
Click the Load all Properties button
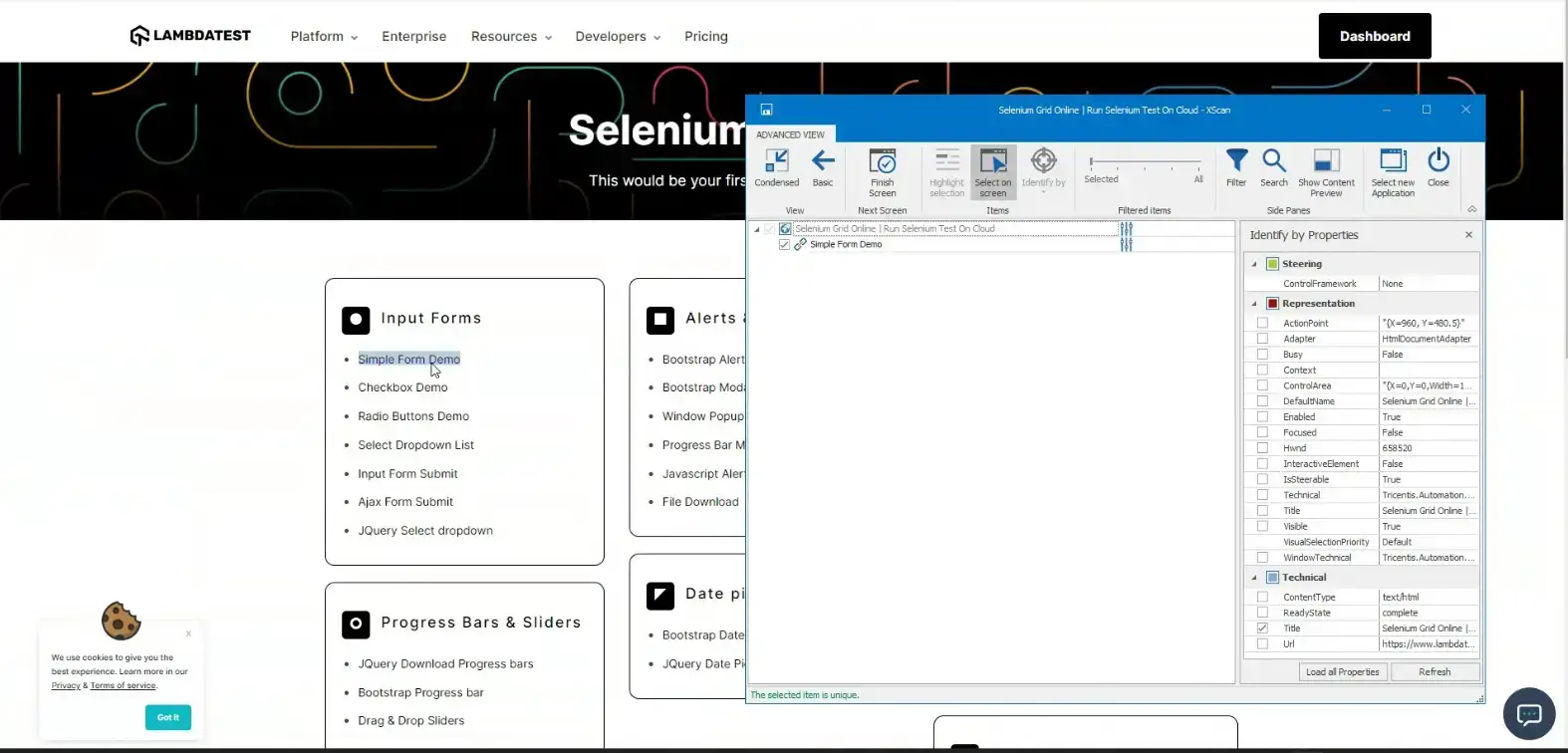(x=1342, y=672)
